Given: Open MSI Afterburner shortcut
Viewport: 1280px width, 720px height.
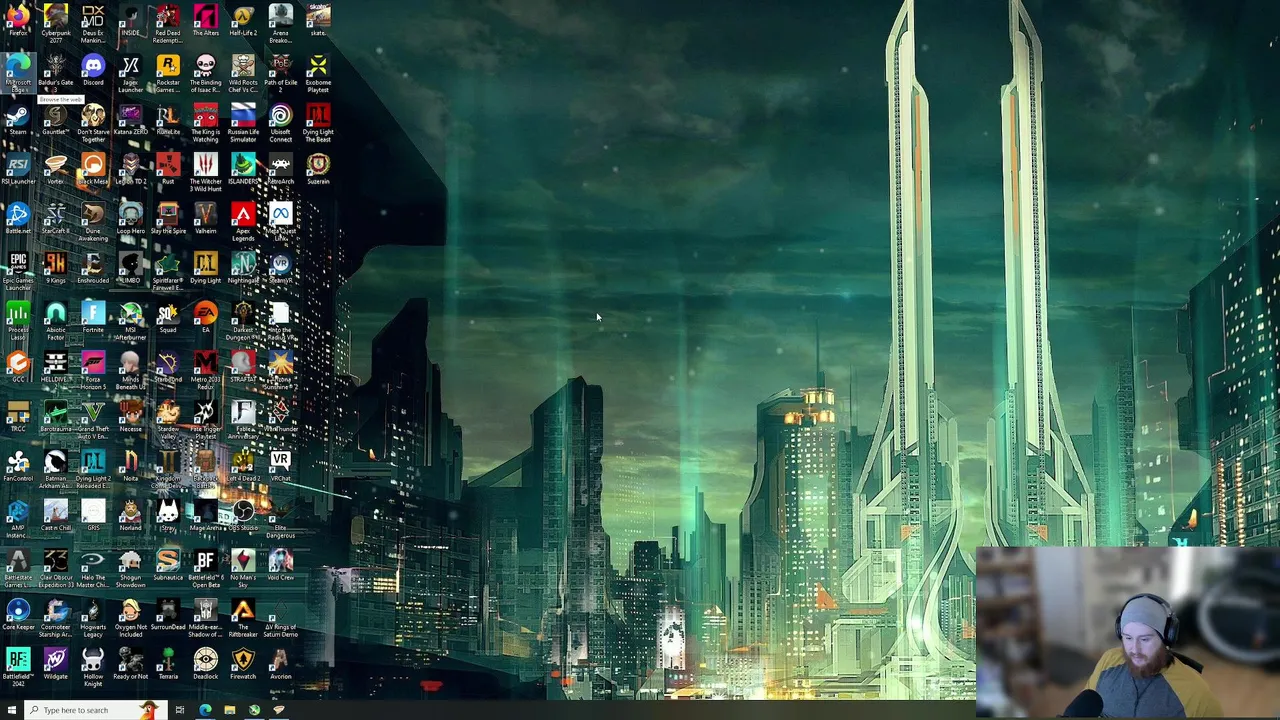Looking at the screenshot, I should pos(130,322).
